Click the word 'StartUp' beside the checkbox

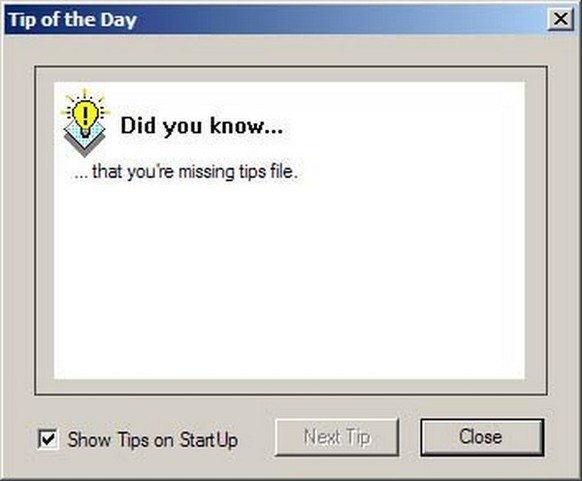pos(209,440)
